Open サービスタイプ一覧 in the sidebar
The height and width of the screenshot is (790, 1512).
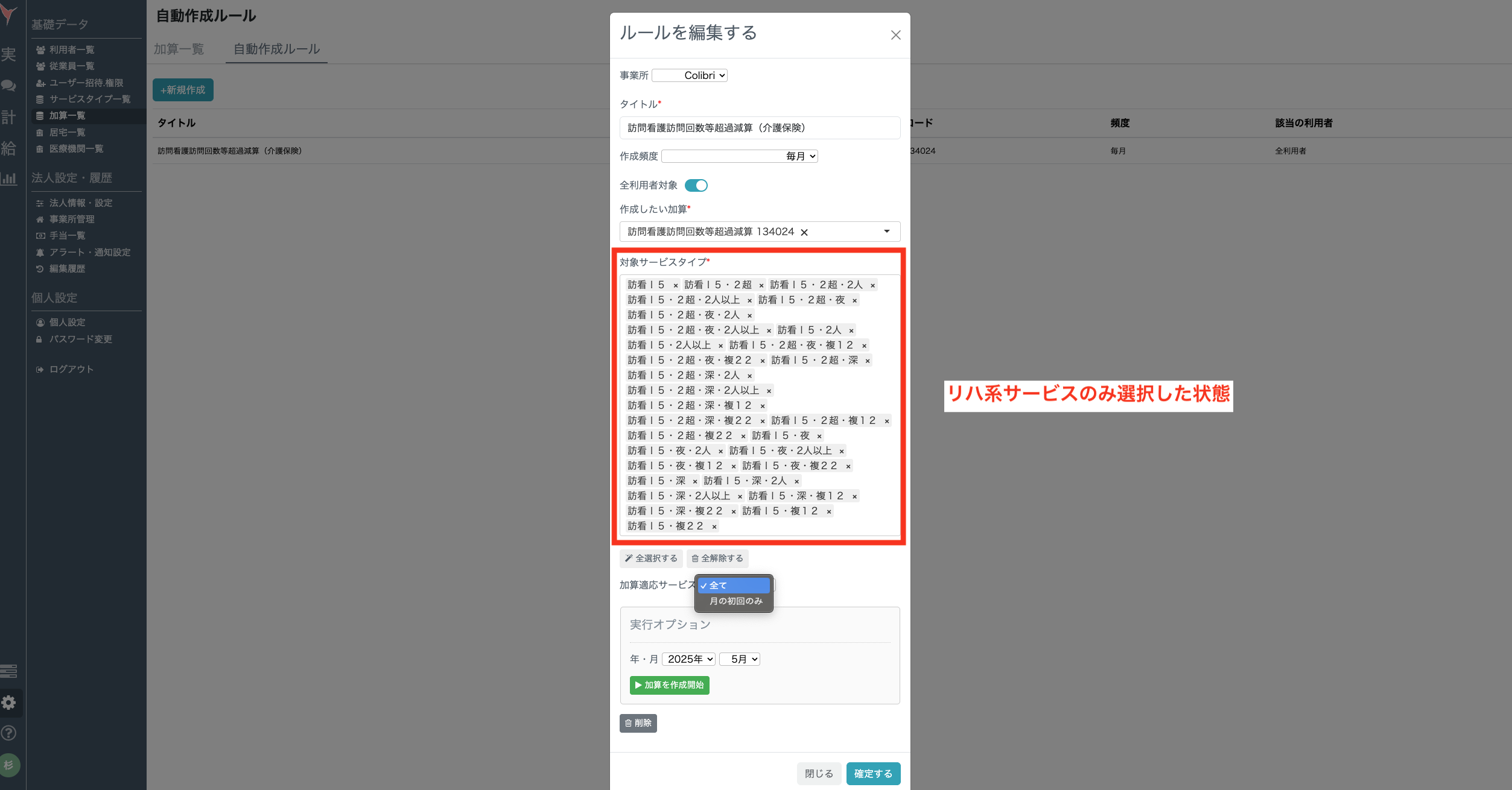coord(88,99)
